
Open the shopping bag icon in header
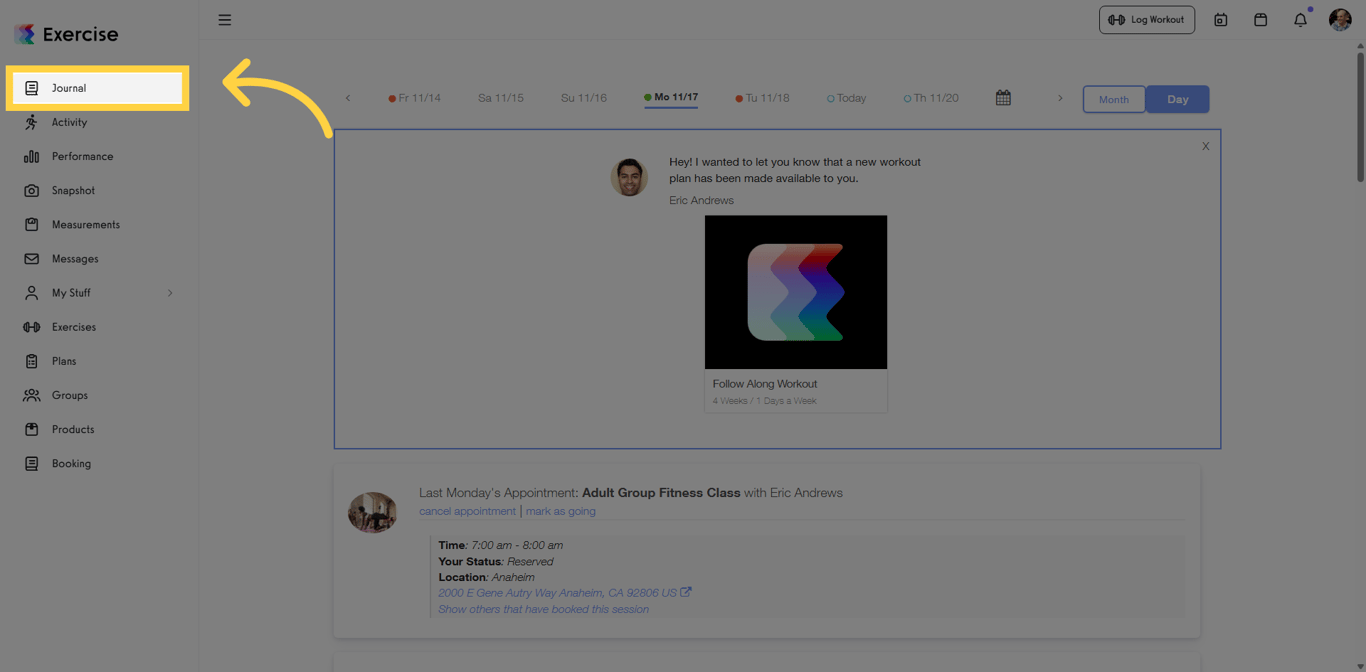coord(1261,20)
